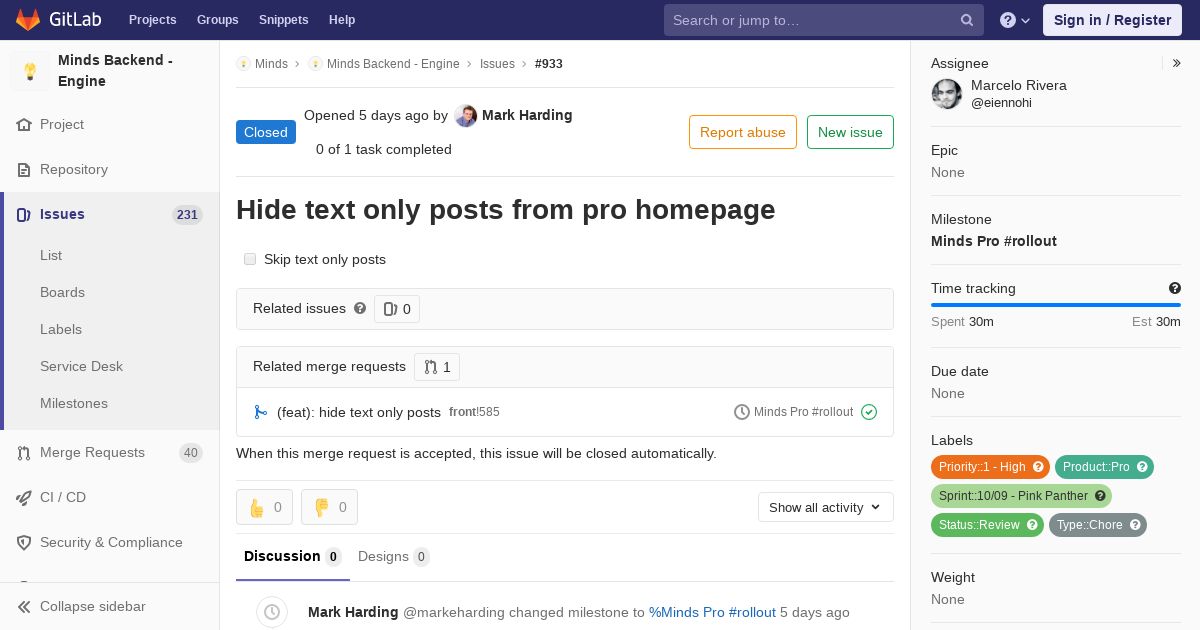Click the help icon on Product::Pro label

point(1142,467)
